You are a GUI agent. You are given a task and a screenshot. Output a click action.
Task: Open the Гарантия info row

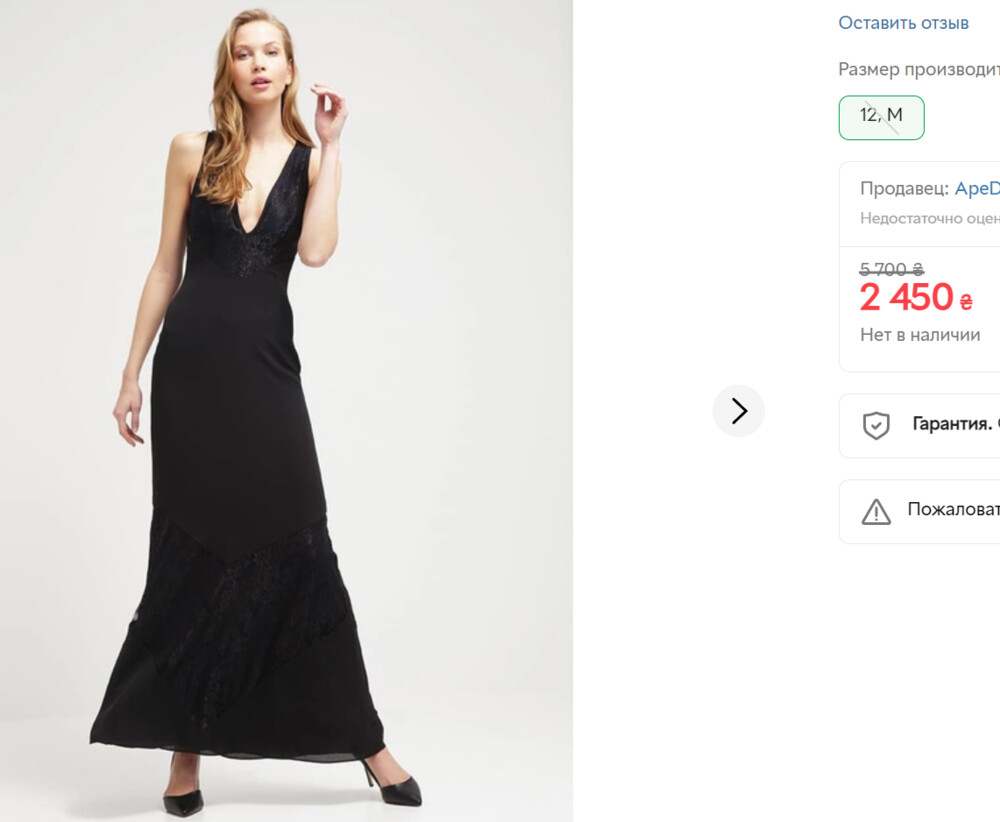tap(920, 425)
